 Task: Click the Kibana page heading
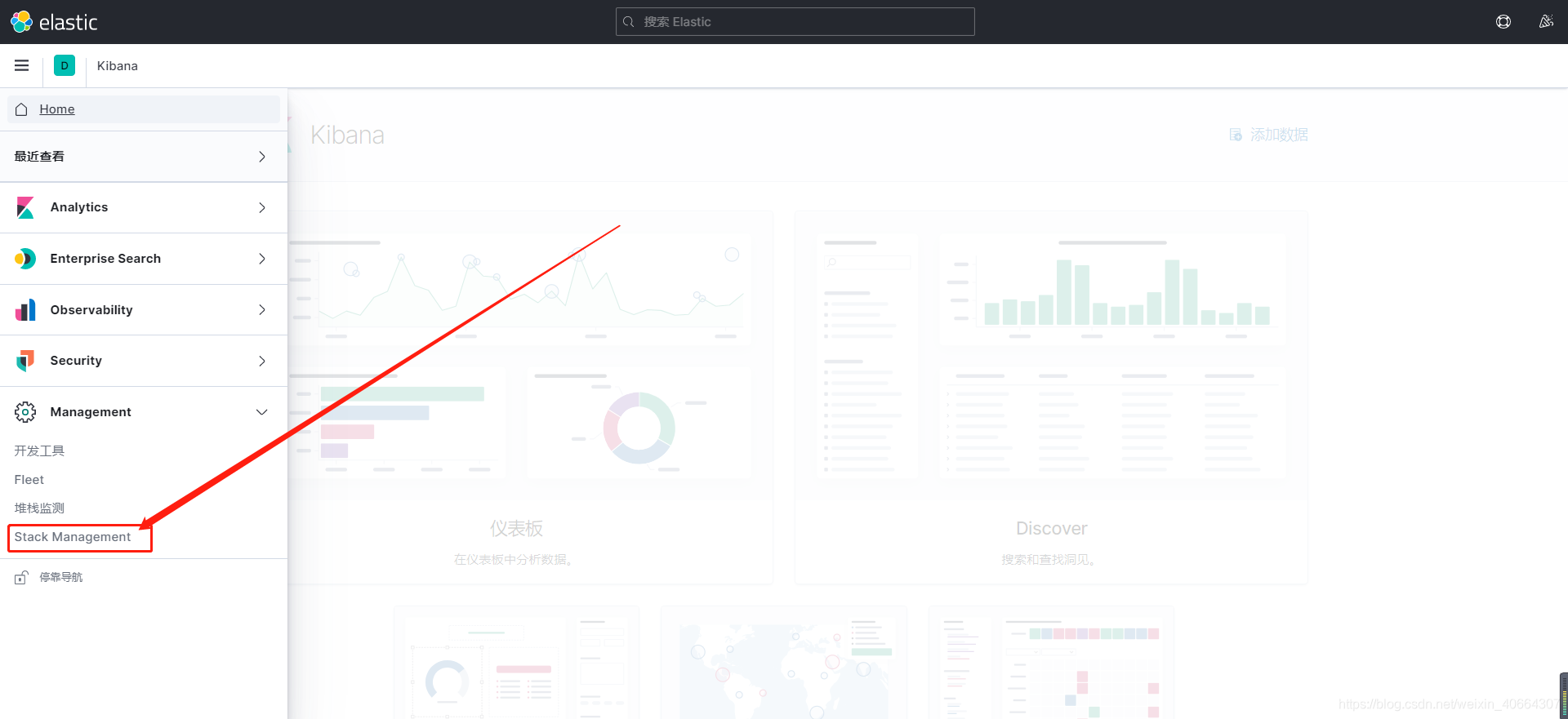click(347, 135)
